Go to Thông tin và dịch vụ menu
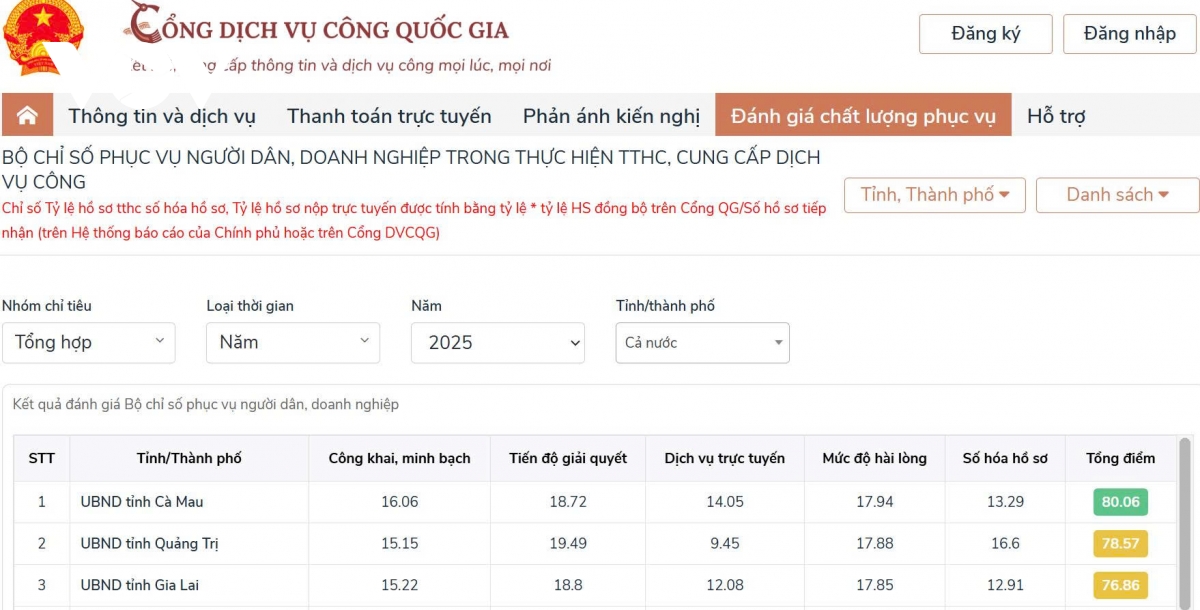This screenshot has height=610, width=1200. [162, 116]
